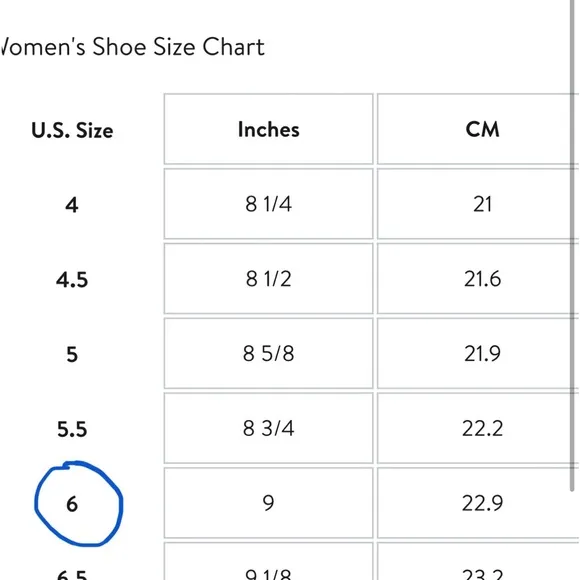Click the 8 3/4 inches cell
580x580 pixels.
(269, 428)
